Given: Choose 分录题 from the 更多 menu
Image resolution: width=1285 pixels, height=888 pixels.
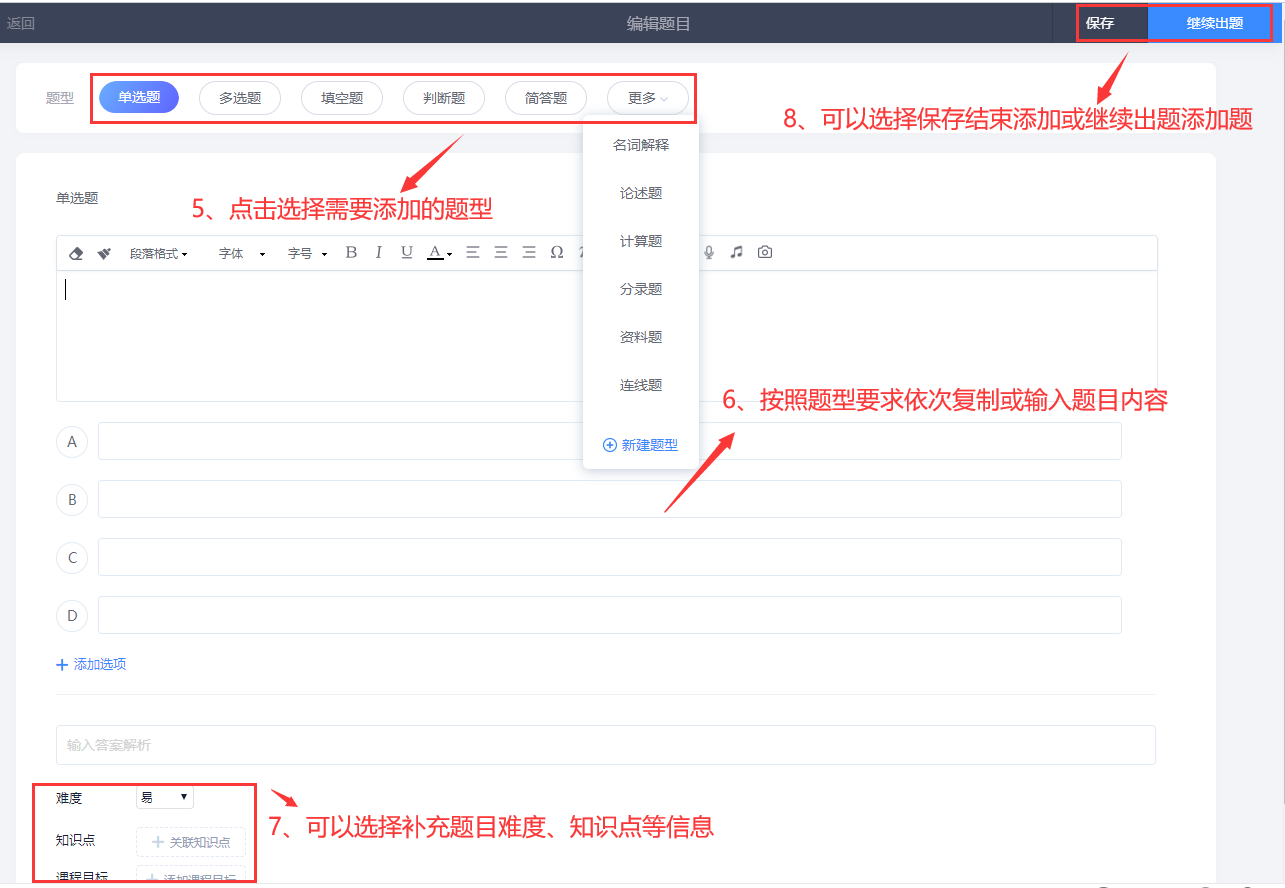Looking at the screenshot, I should pos(641,289).
